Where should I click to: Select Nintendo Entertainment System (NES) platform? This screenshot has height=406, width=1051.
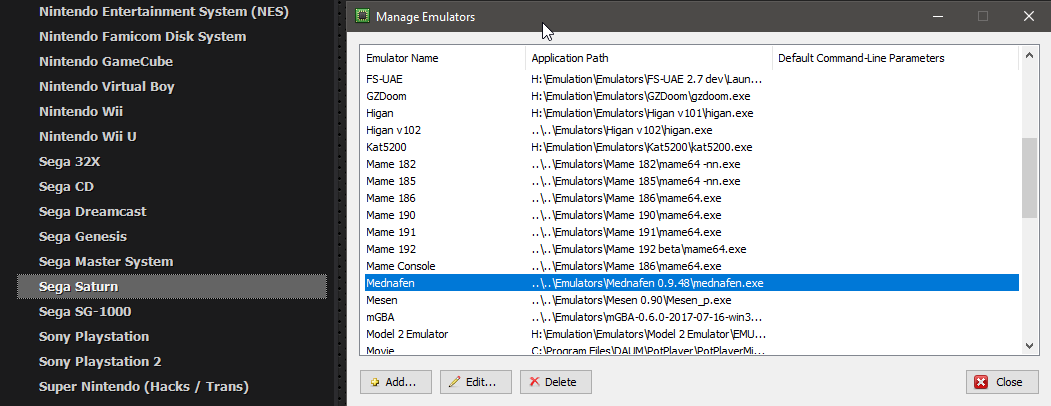tap(164, 11)
